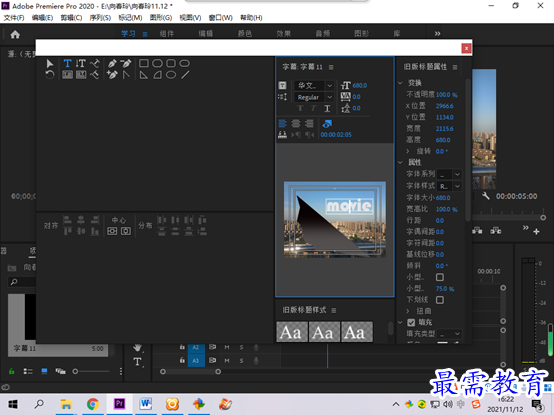Mute track A2 with M button
This screenshot has height=415, width=554.
[x=227, y=348]
